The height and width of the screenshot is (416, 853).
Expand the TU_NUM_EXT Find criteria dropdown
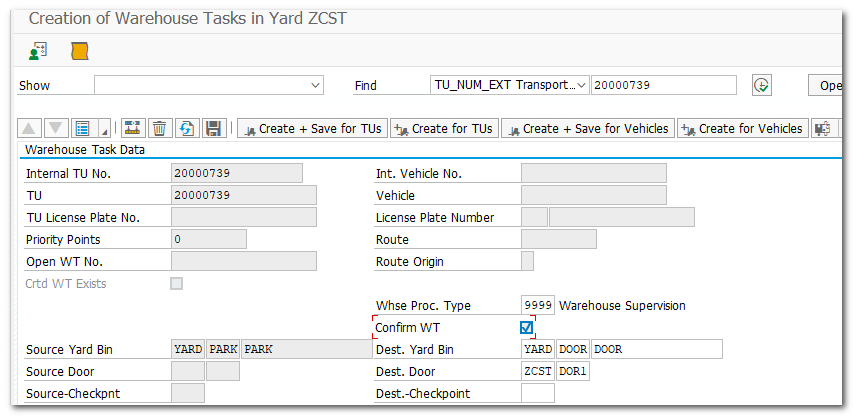(x=582, y=85)
